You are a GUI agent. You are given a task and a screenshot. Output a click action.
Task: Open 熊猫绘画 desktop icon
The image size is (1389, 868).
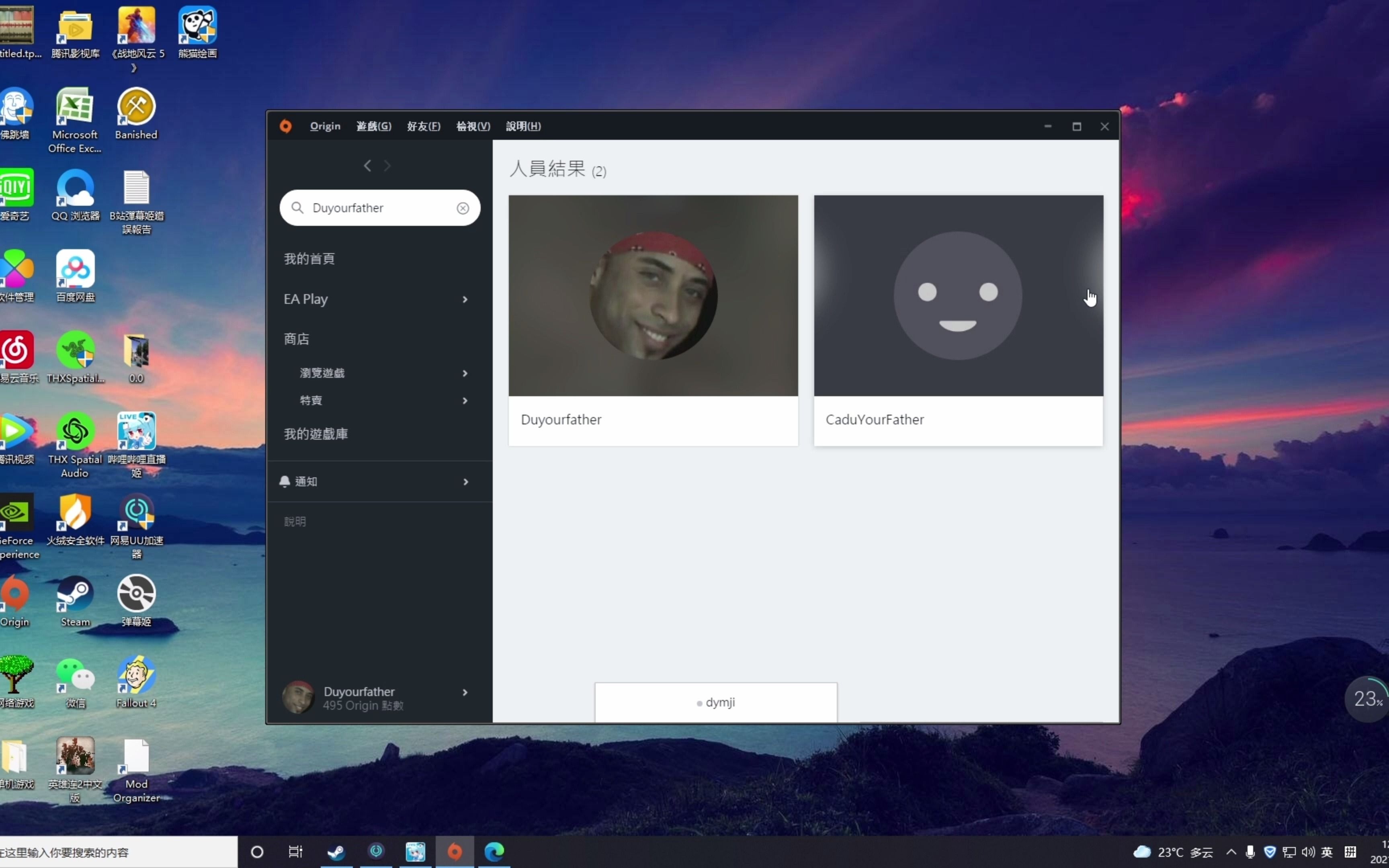click(x=197, y=33)
